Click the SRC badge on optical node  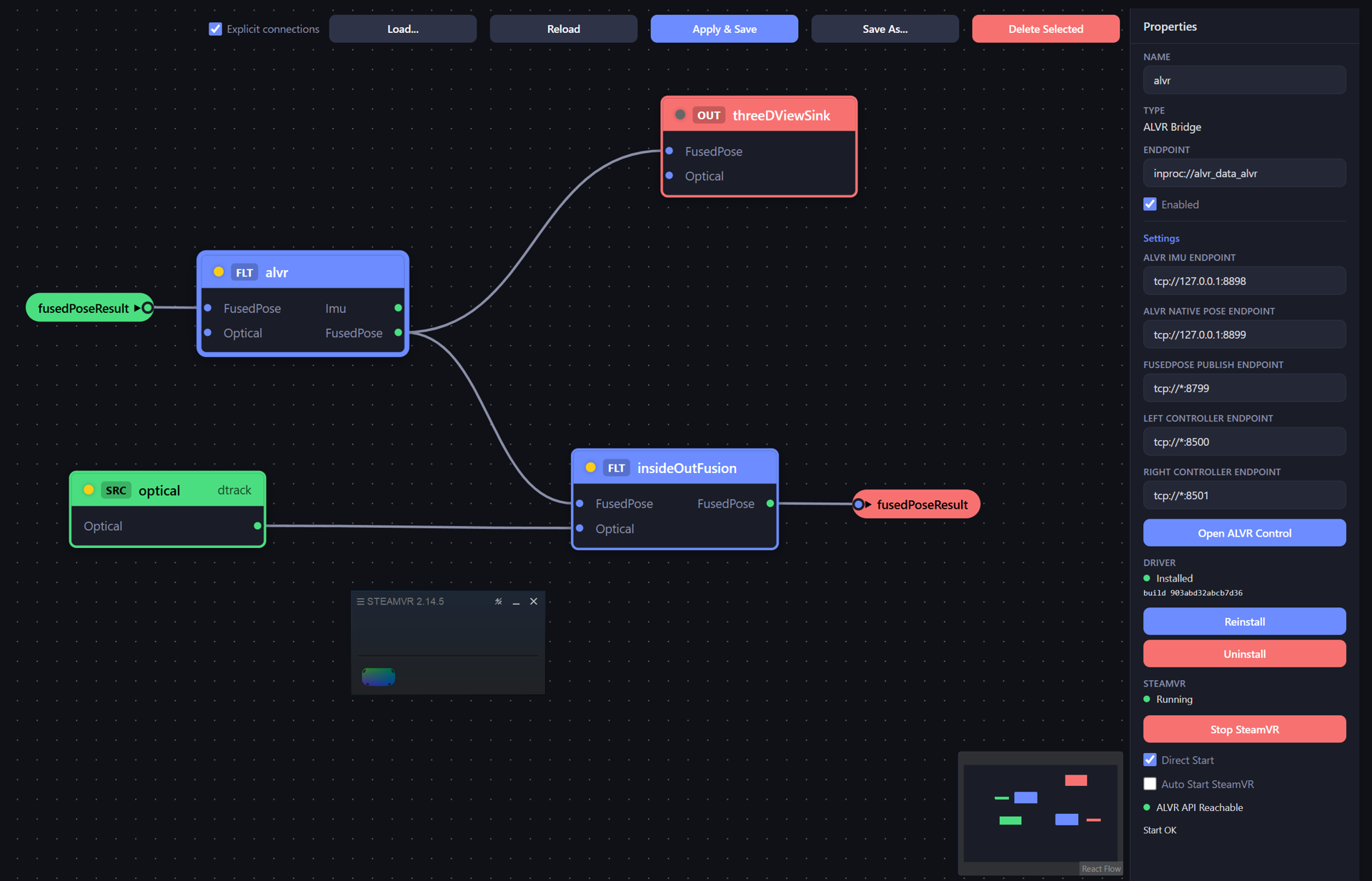click(x=116, y=490)
